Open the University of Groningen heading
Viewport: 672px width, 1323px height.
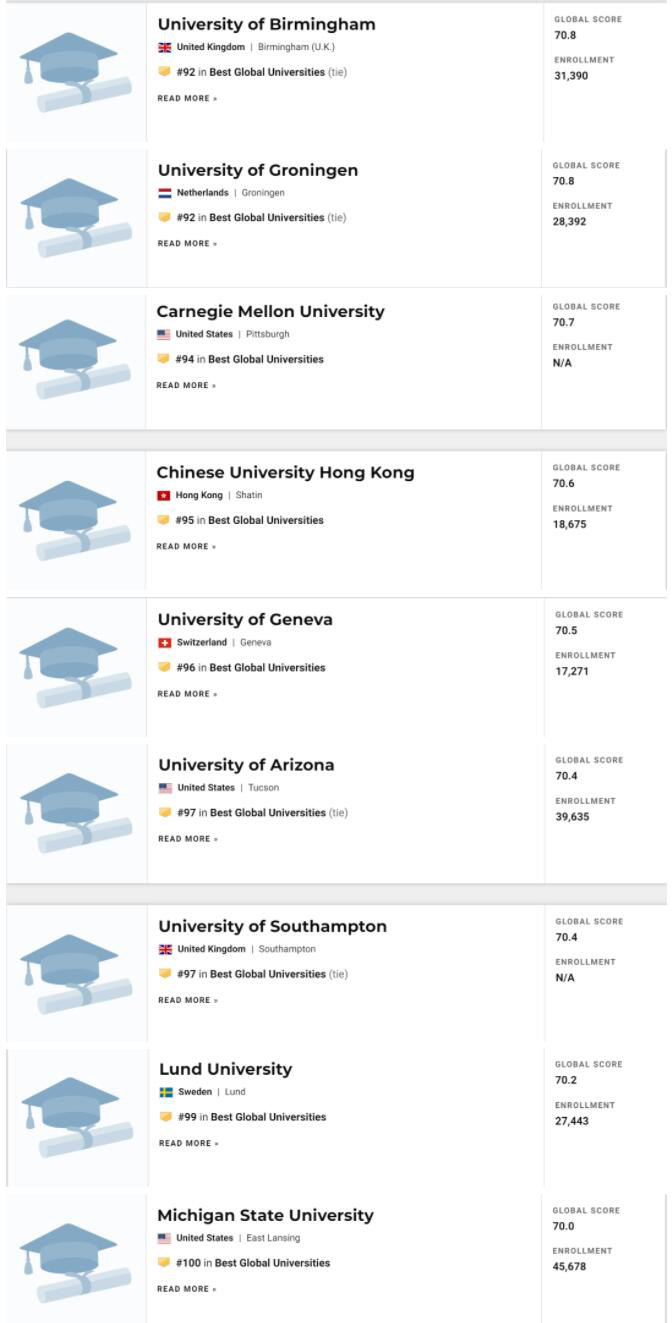pos(257,170)
